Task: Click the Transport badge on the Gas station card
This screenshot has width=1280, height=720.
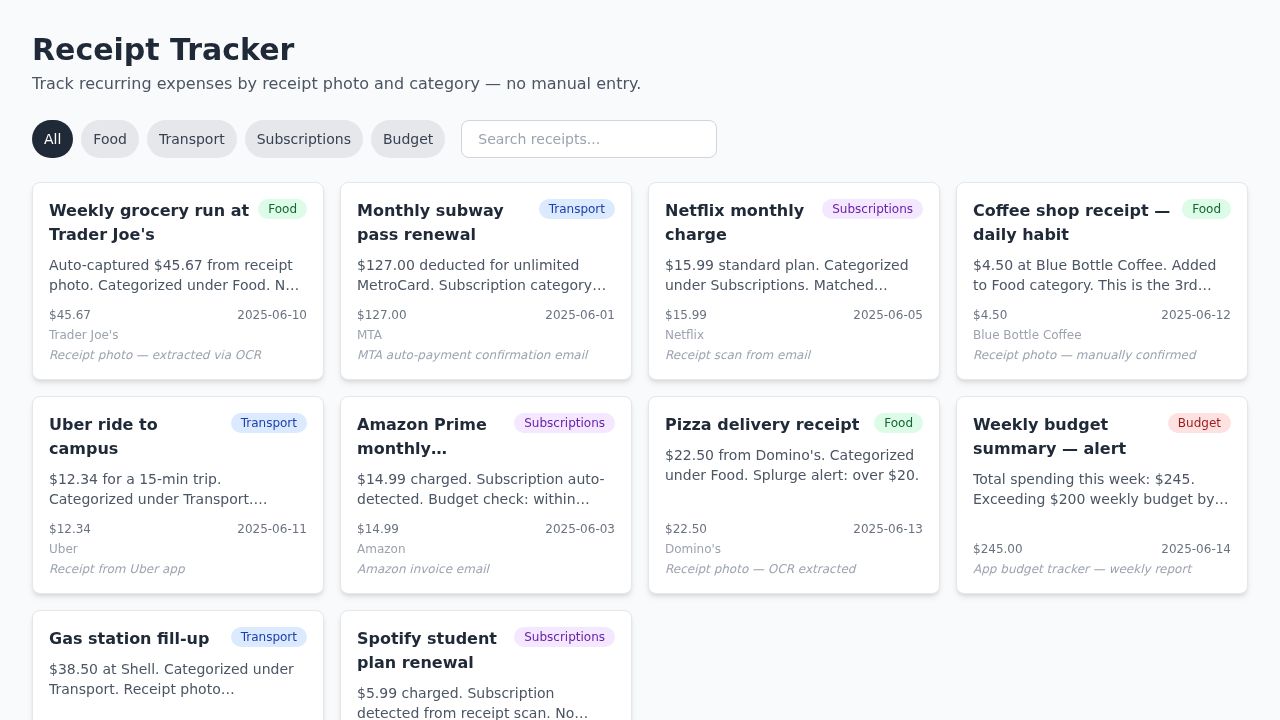Action: tap(269, 637)
